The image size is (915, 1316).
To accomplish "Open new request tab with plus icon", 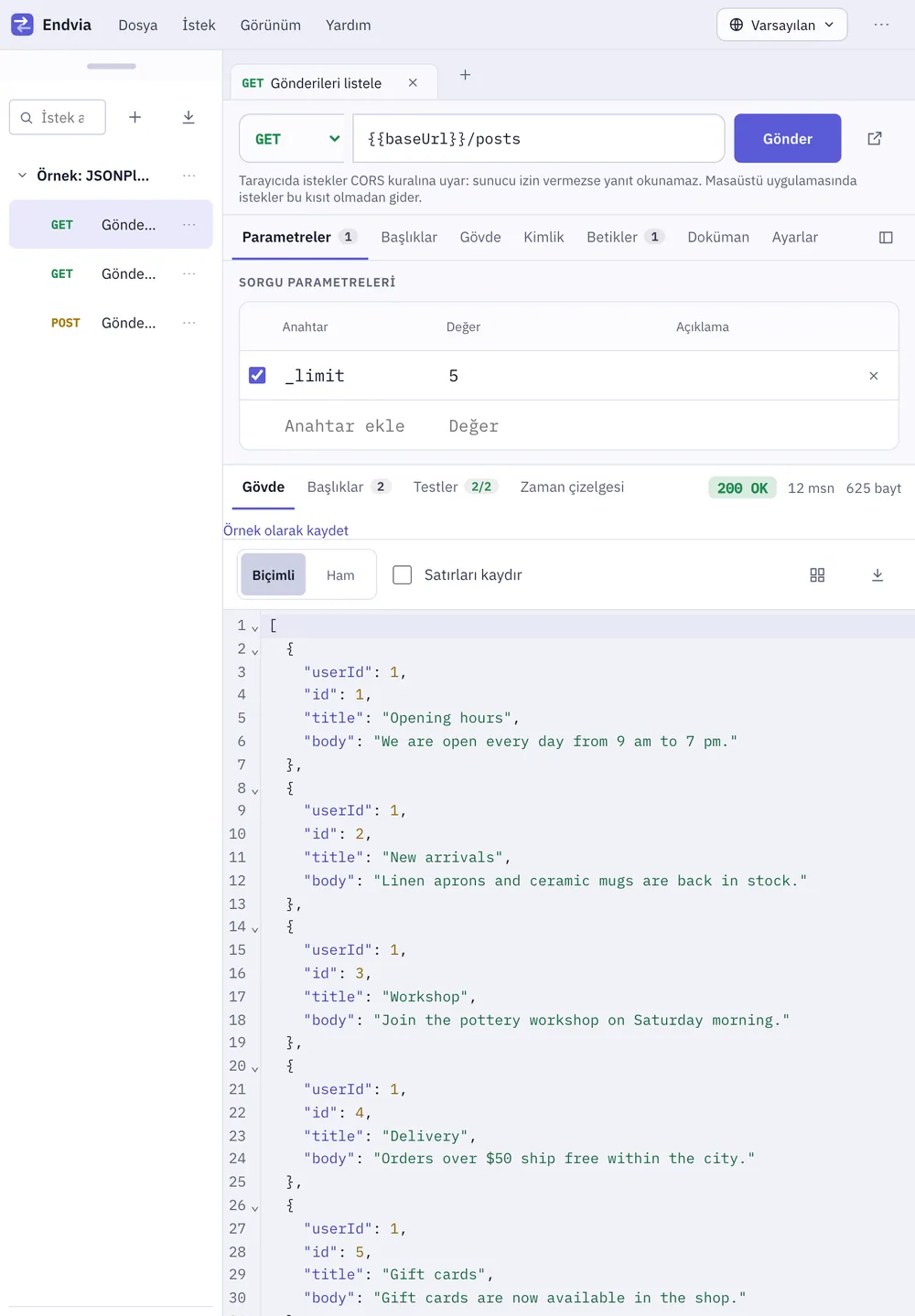I will (465, 75).
